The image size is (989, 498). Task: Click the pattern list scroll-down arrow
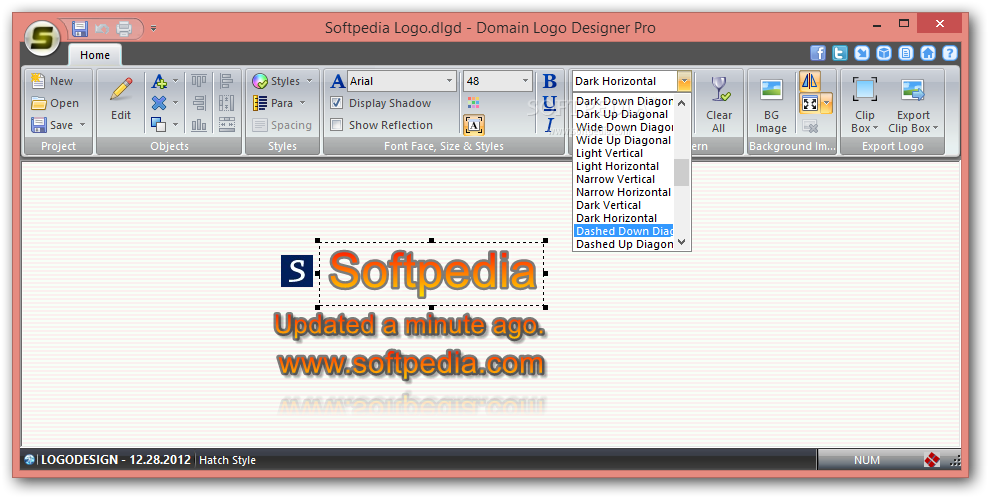[x=681, y=243]
